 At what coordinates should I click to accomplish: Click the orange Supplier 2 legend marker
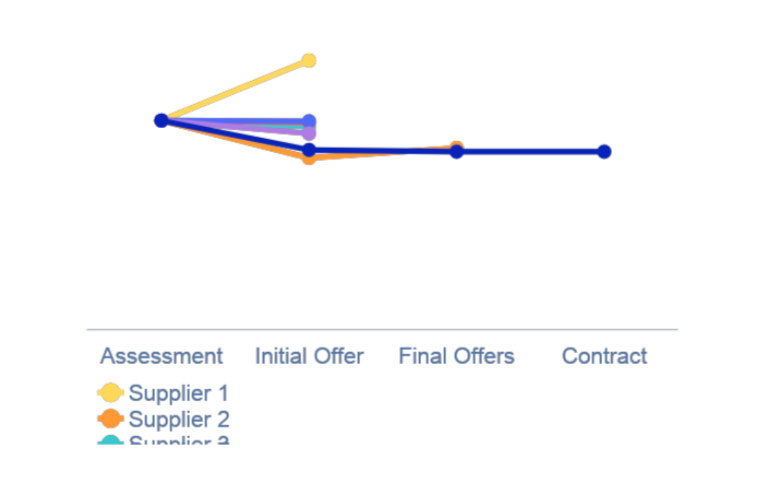[x=110, y=419]
